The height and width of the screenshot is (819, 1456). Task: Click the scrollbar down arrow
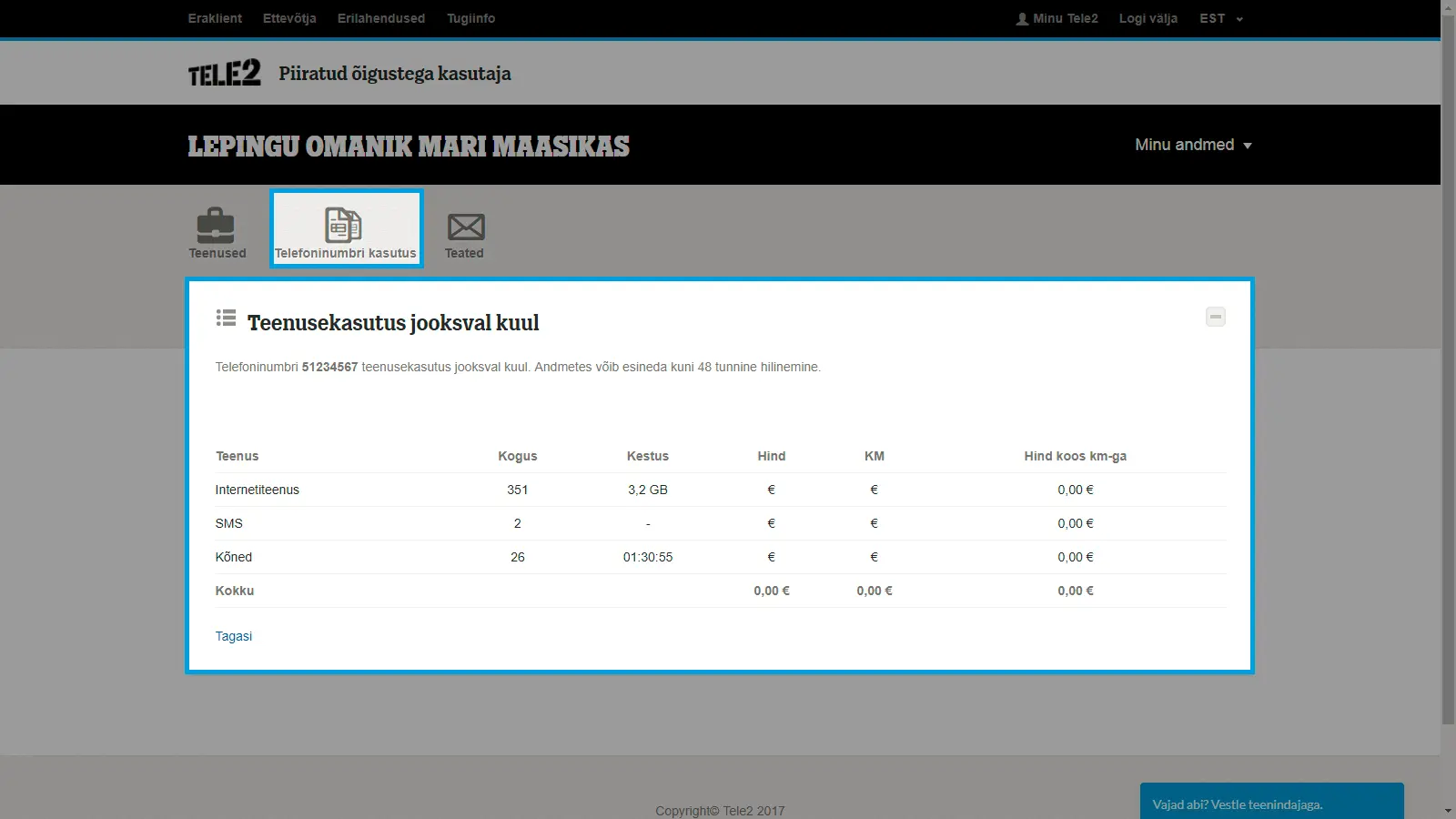coord(1448,810)
